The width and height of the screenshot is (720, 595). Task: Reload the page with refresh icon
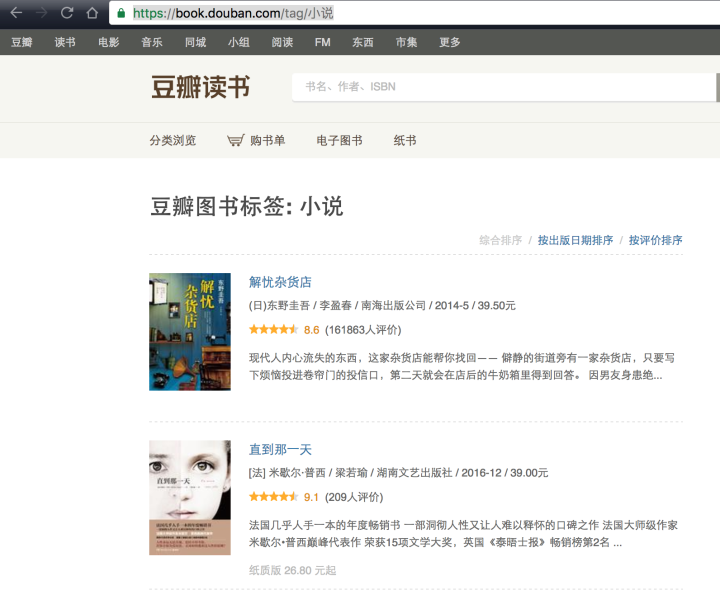click(x=67, y=13)
